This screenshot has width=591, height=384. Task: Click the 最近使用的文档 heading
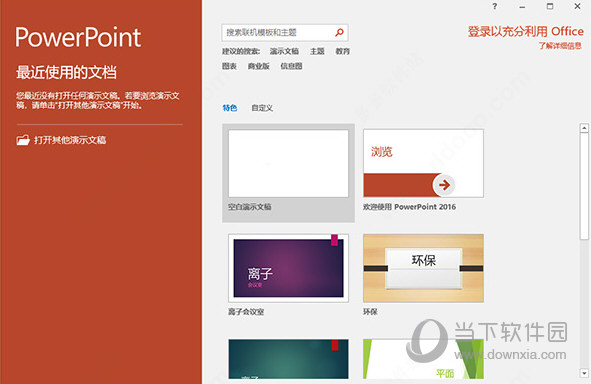point(66,72)
